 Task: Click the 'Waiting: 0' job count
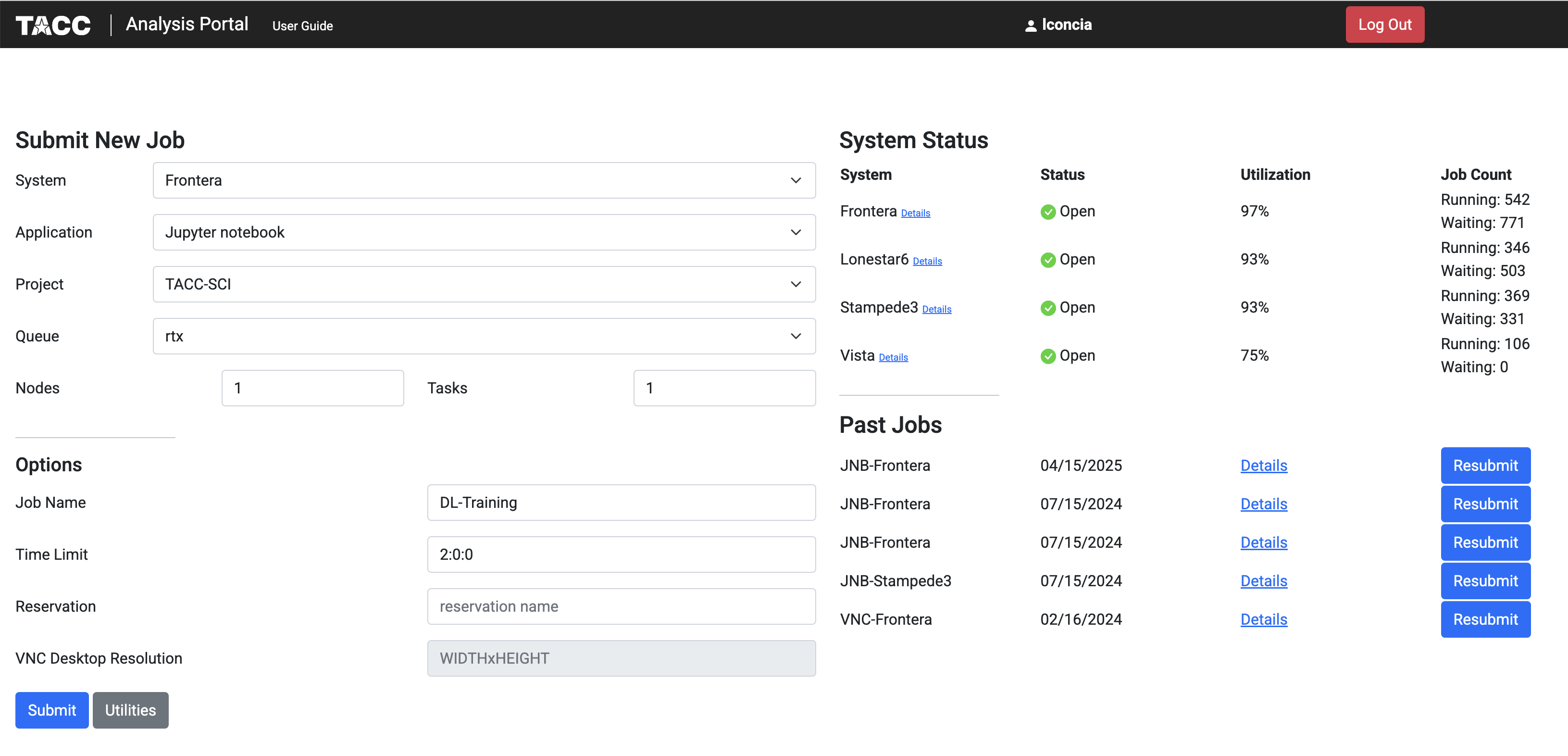[1474, 367]
